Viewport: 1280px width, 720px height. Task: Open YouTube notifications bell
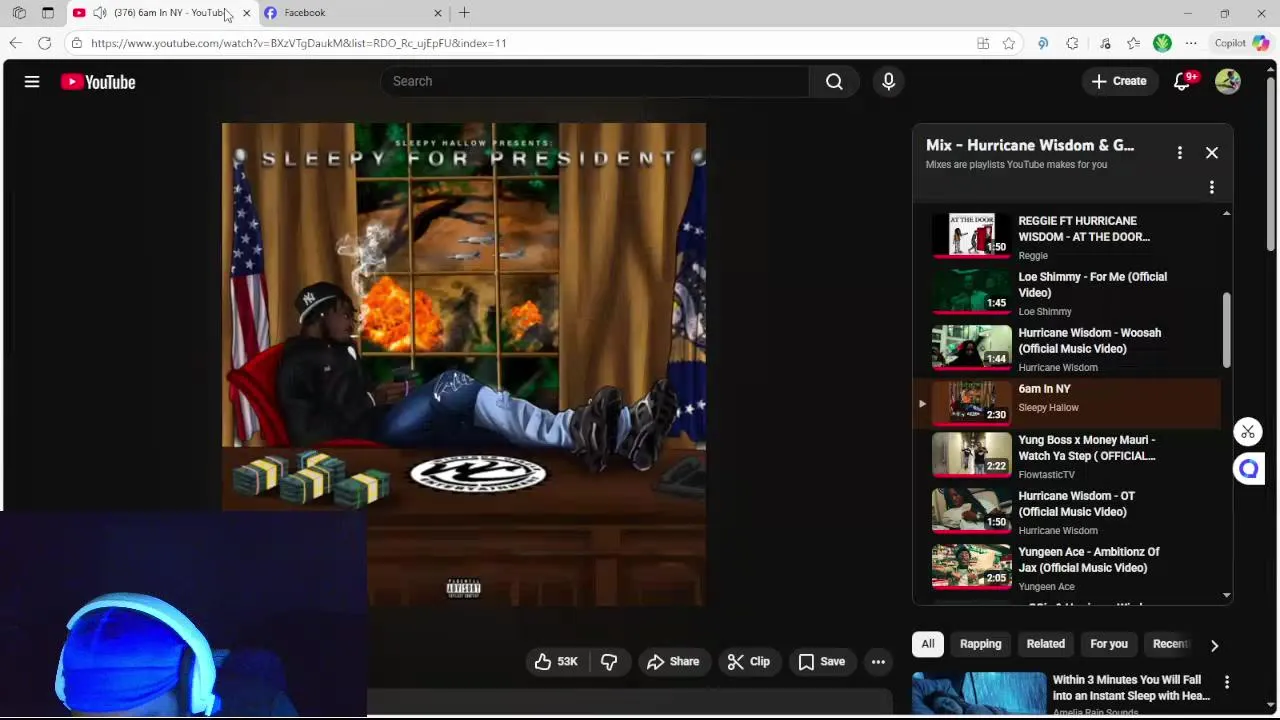1182,82
